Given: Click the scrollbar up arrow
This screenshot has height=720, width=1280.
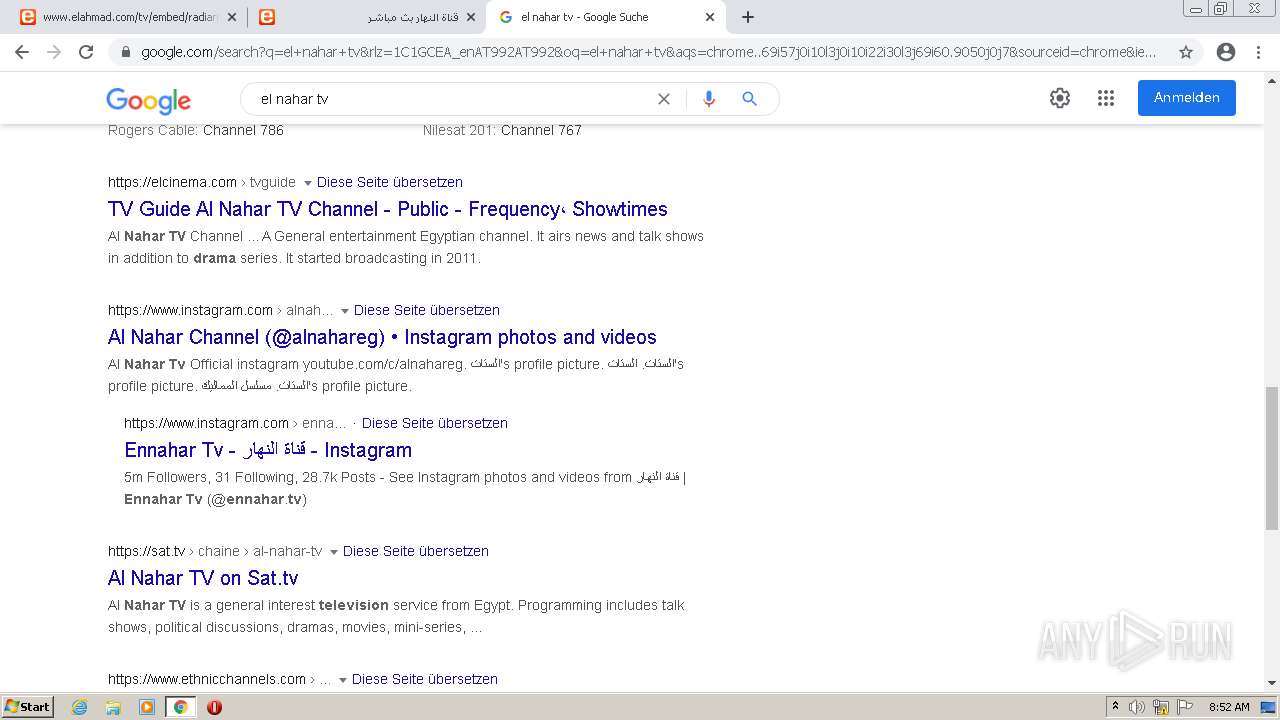Looking at the screenshot, I should pyautogui.click(x=1272, y=81).
